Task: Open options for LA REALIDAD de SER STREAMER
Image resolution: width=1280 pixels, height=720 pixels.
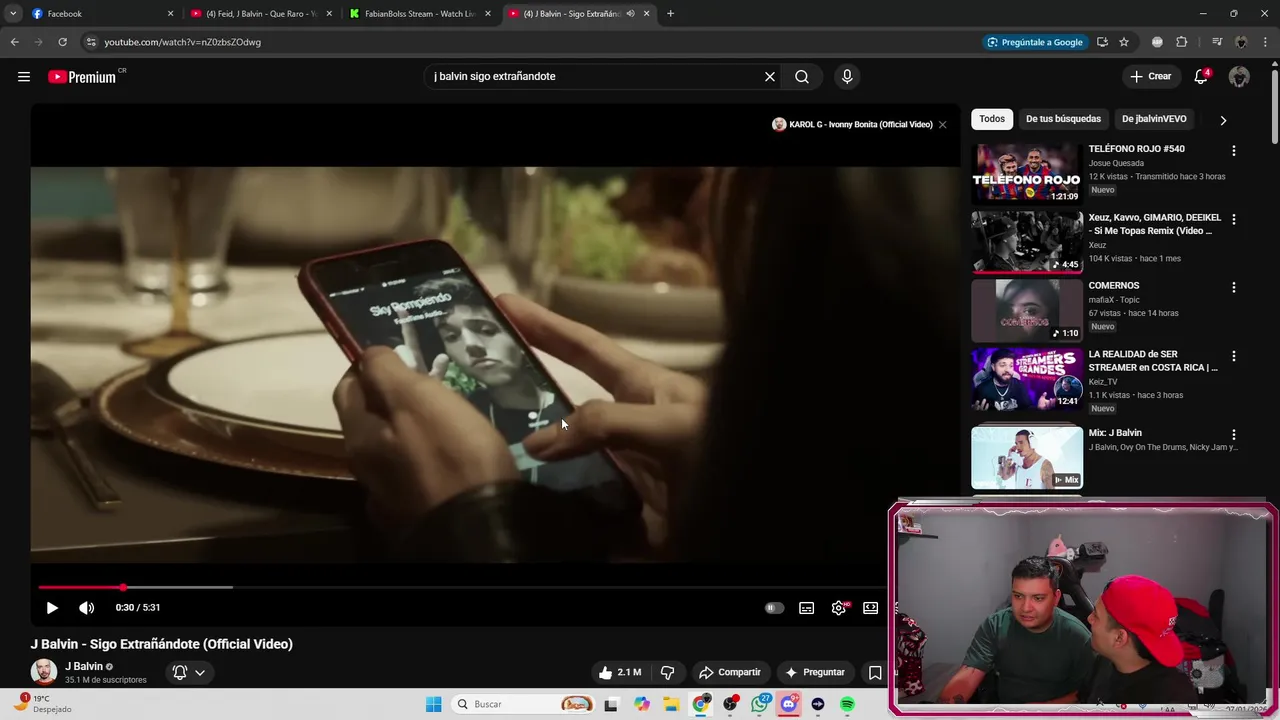Action: click(1234, 356)
